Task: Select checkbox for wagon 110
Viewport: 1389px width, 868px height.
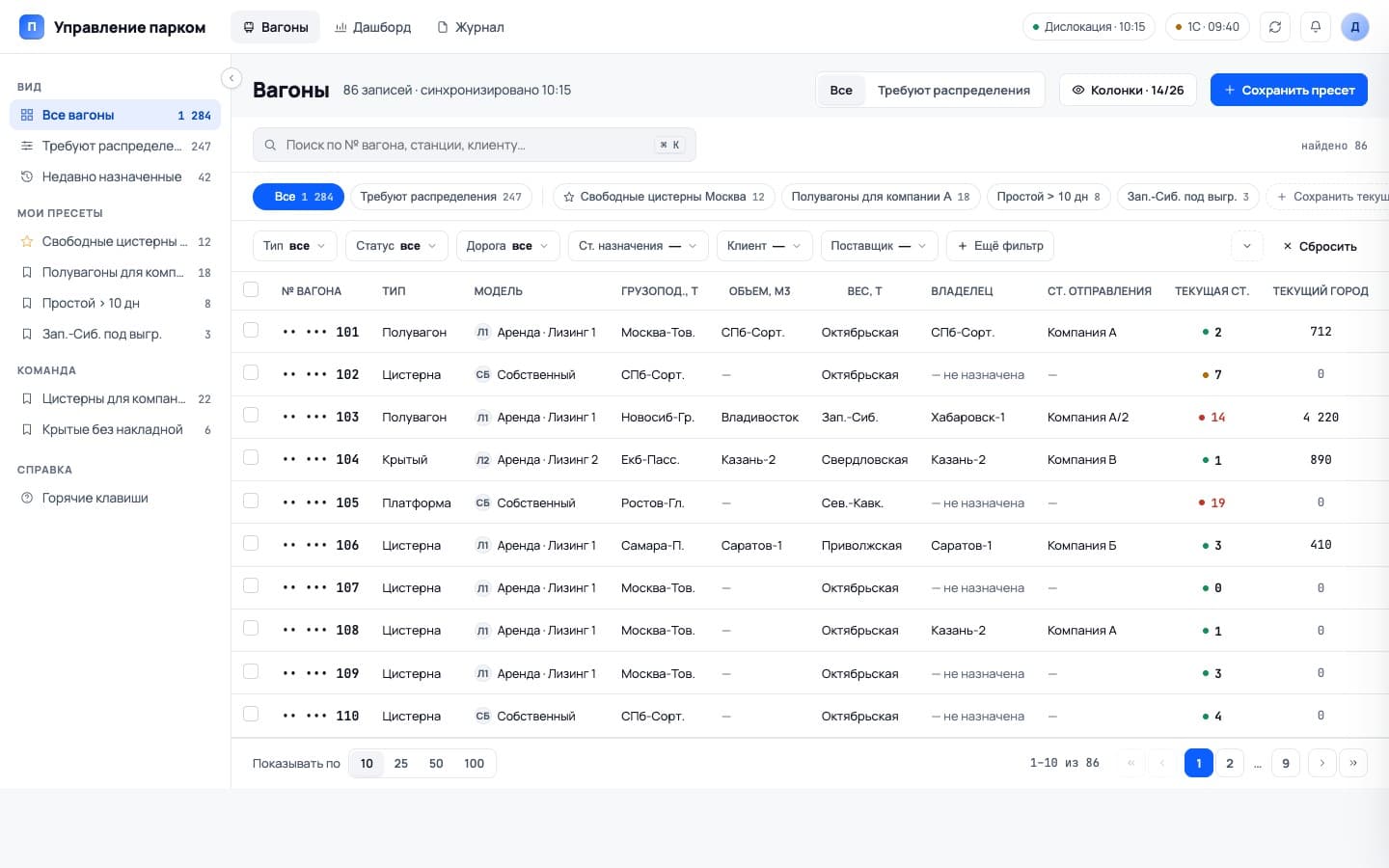Action: (251, 714)
